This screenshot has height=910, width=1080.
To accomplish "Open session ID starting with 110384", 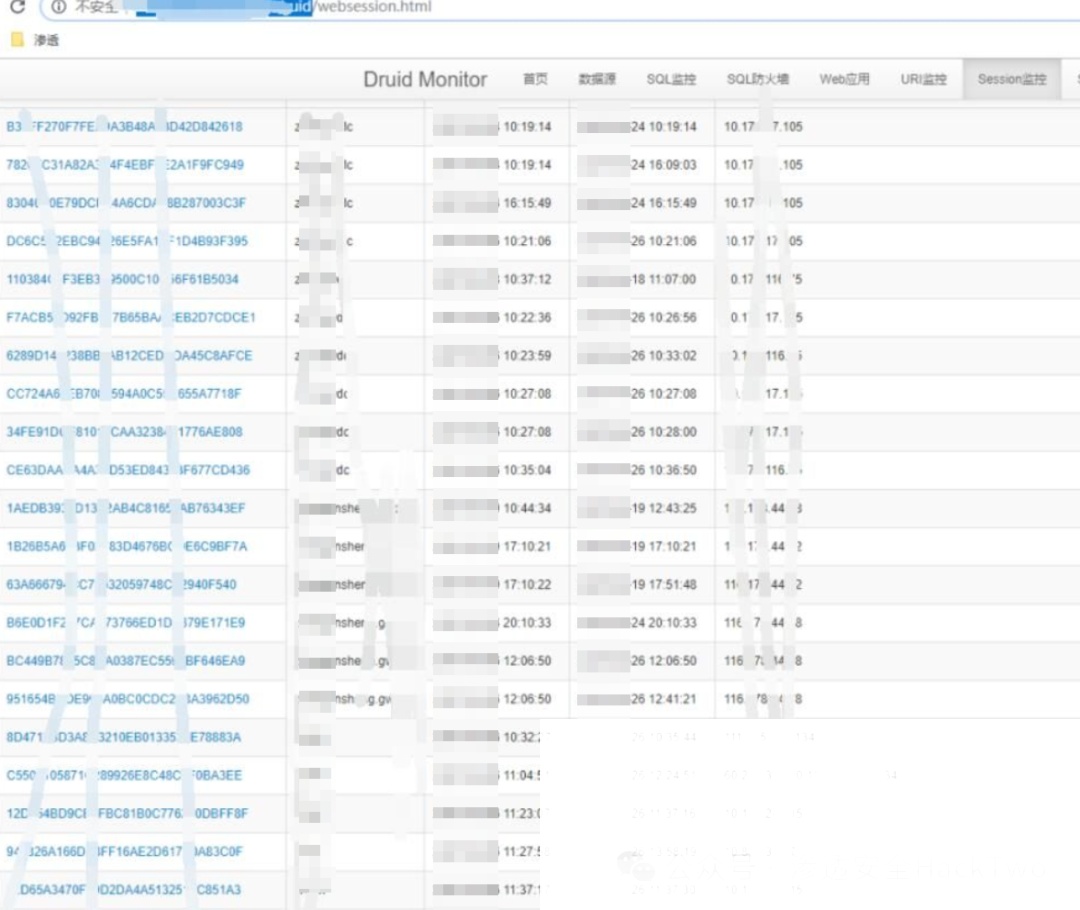I will [123, 279].
